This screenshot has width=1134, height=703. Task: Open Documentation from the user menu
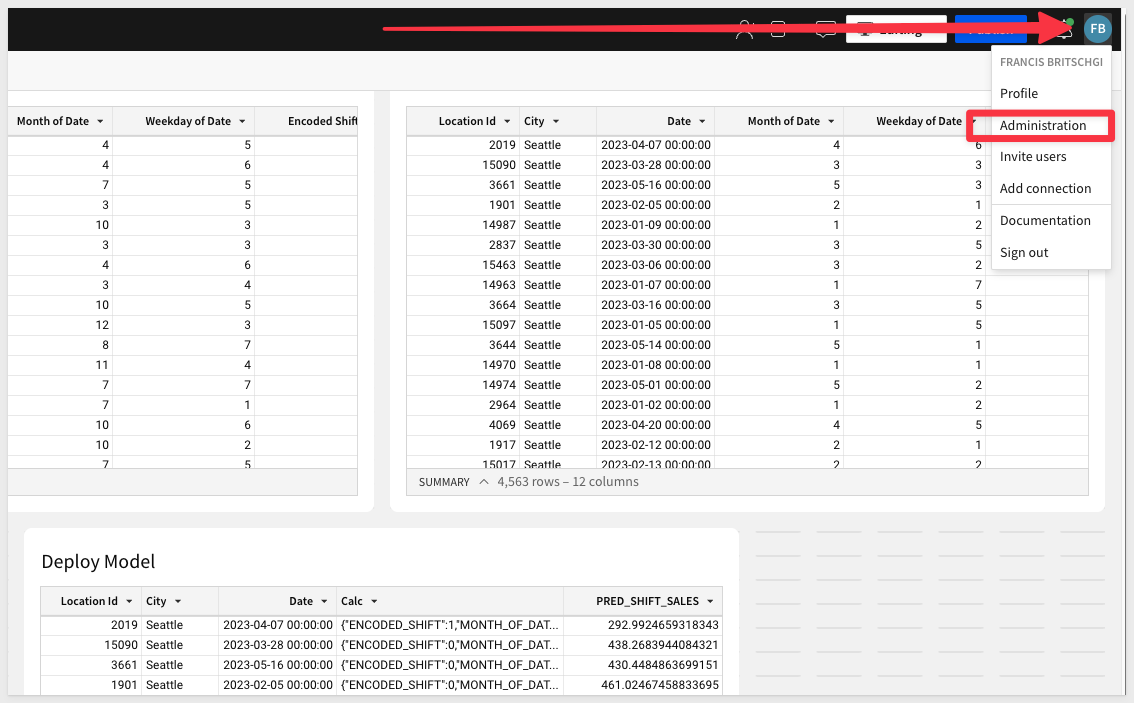click(x=1045, y=221)
